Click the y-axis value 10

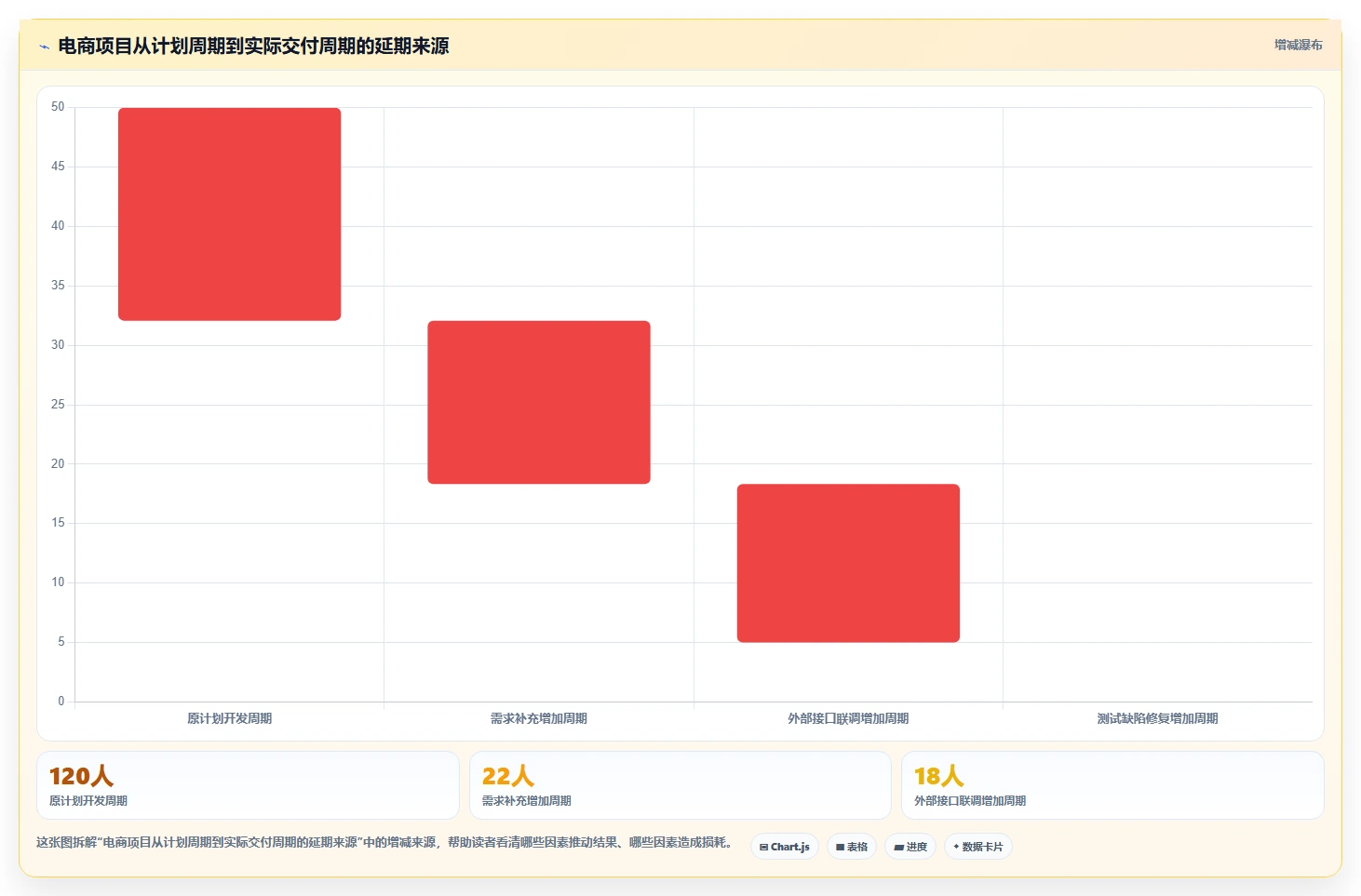pos(58,582)
